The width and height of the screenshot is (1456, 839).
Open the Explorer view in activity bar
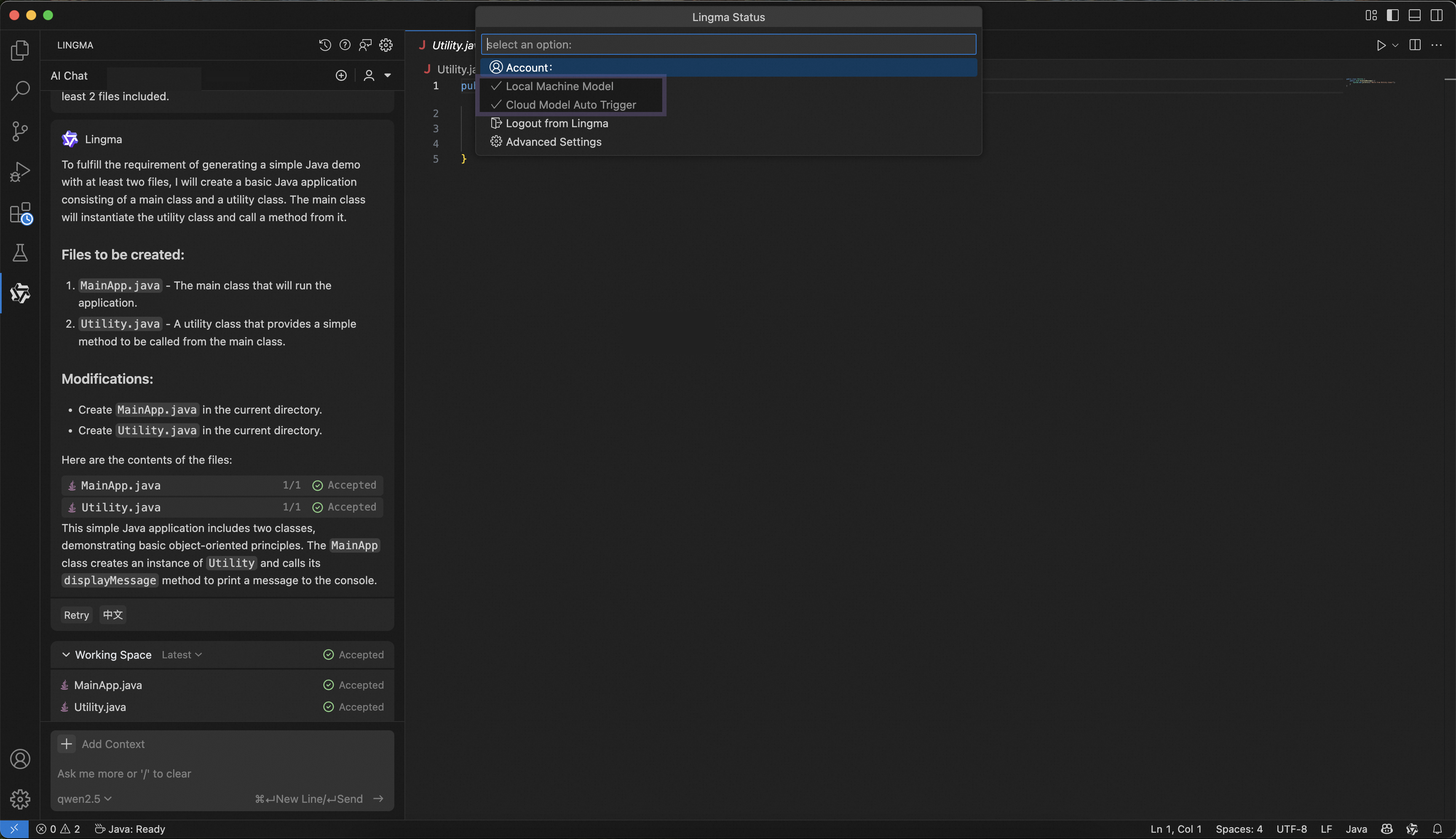tap(20, 51)
